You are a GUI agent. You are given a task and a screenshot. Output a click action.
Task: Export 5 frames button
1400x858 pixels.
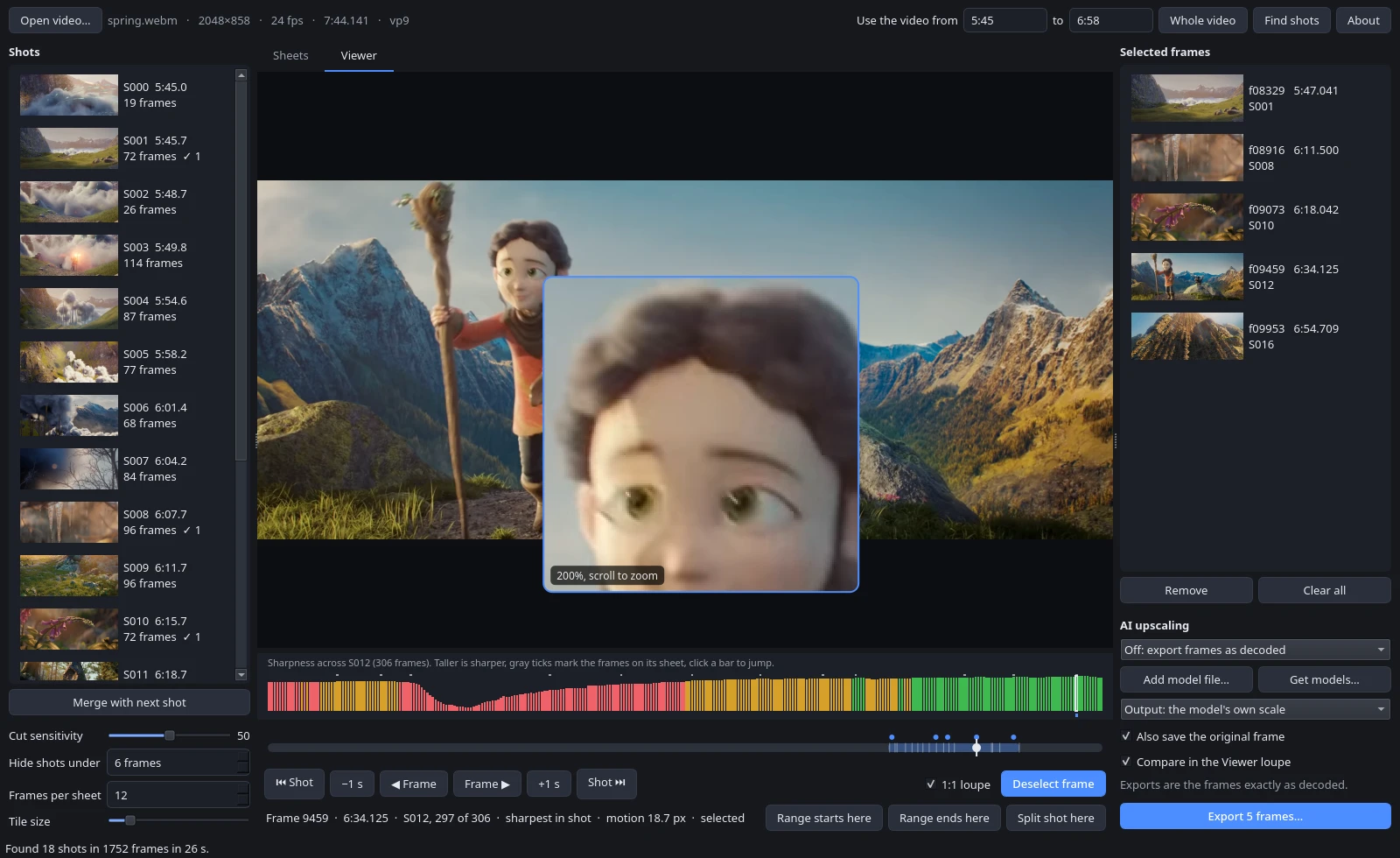(1256, 816)
